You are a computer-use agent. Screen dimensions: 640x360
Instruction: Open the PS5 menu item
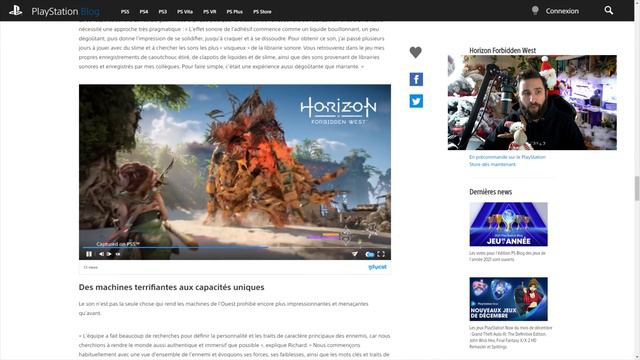(125, 12)
